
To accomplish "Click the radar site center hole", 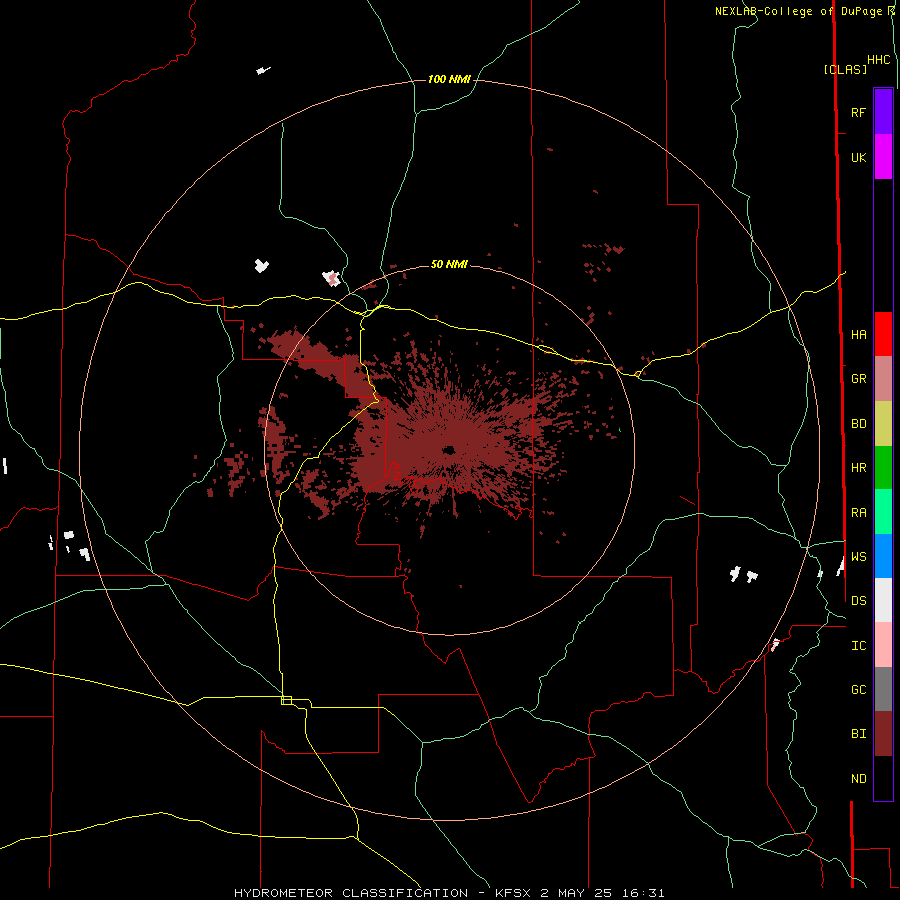I will click(448, 450).
